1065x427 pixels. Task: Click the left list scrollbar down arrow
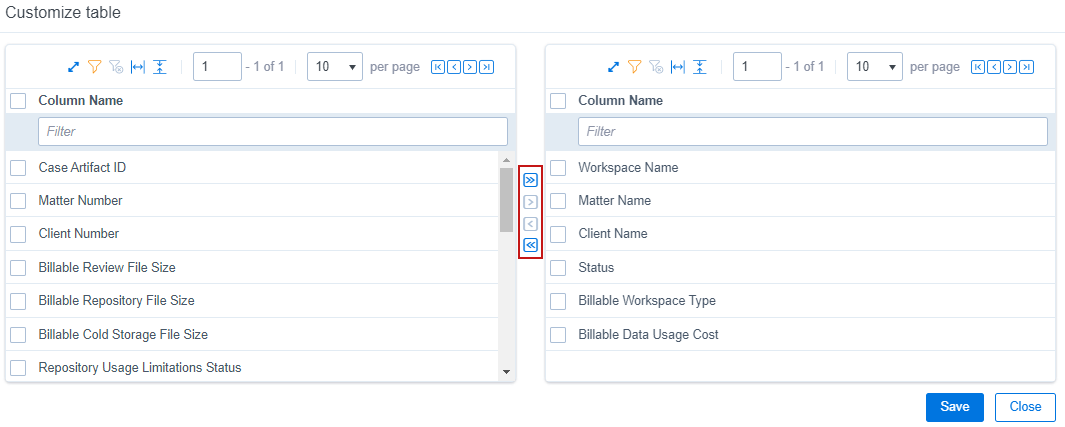pyautogui.click(x=505, y=372)
